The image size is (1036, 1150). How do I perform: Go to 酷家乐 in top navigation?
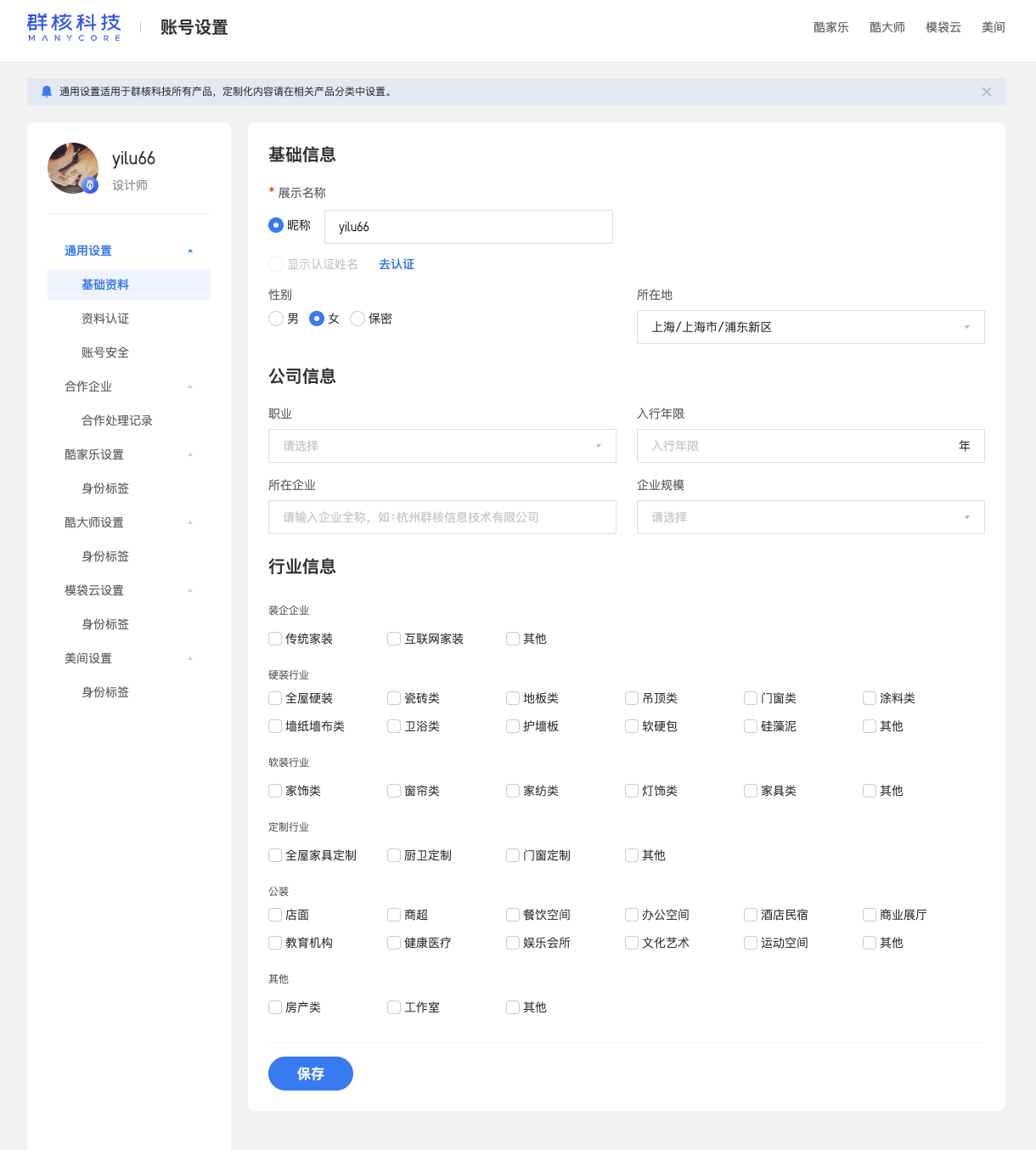(x=831, y=27)
